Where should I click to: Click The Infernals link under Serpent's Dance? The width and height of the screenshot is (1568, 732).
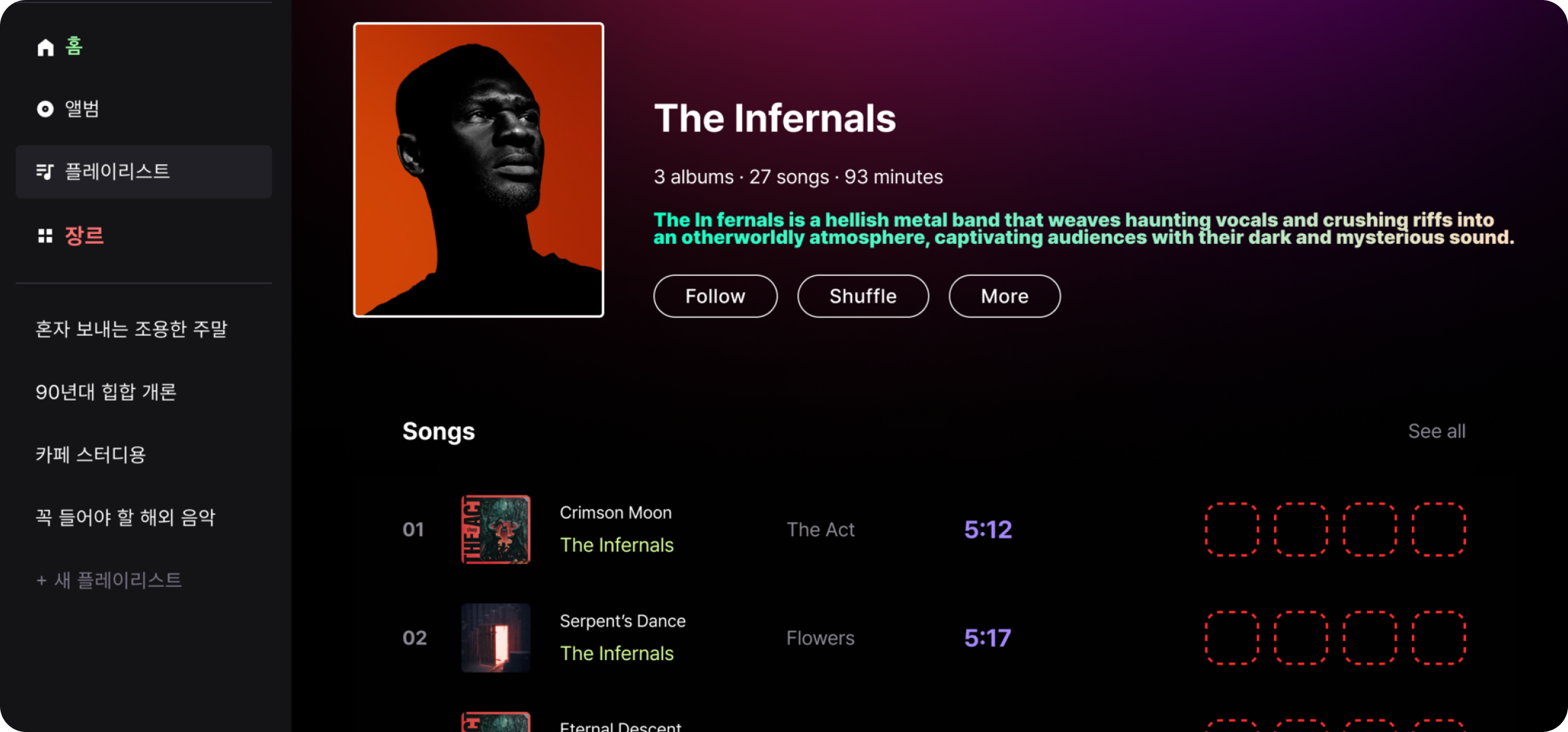[x=617, y=654]
